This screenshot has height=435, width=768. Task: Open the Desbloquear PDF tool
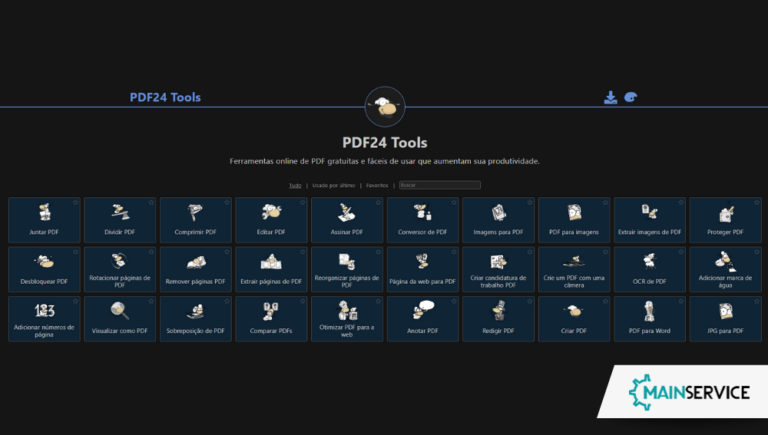44,269
